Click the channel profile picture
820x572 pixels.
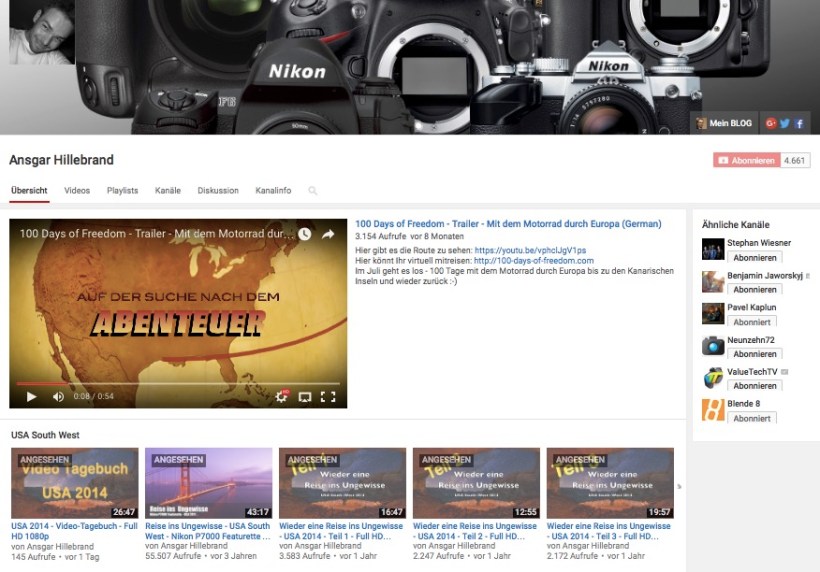click(42, 32)
